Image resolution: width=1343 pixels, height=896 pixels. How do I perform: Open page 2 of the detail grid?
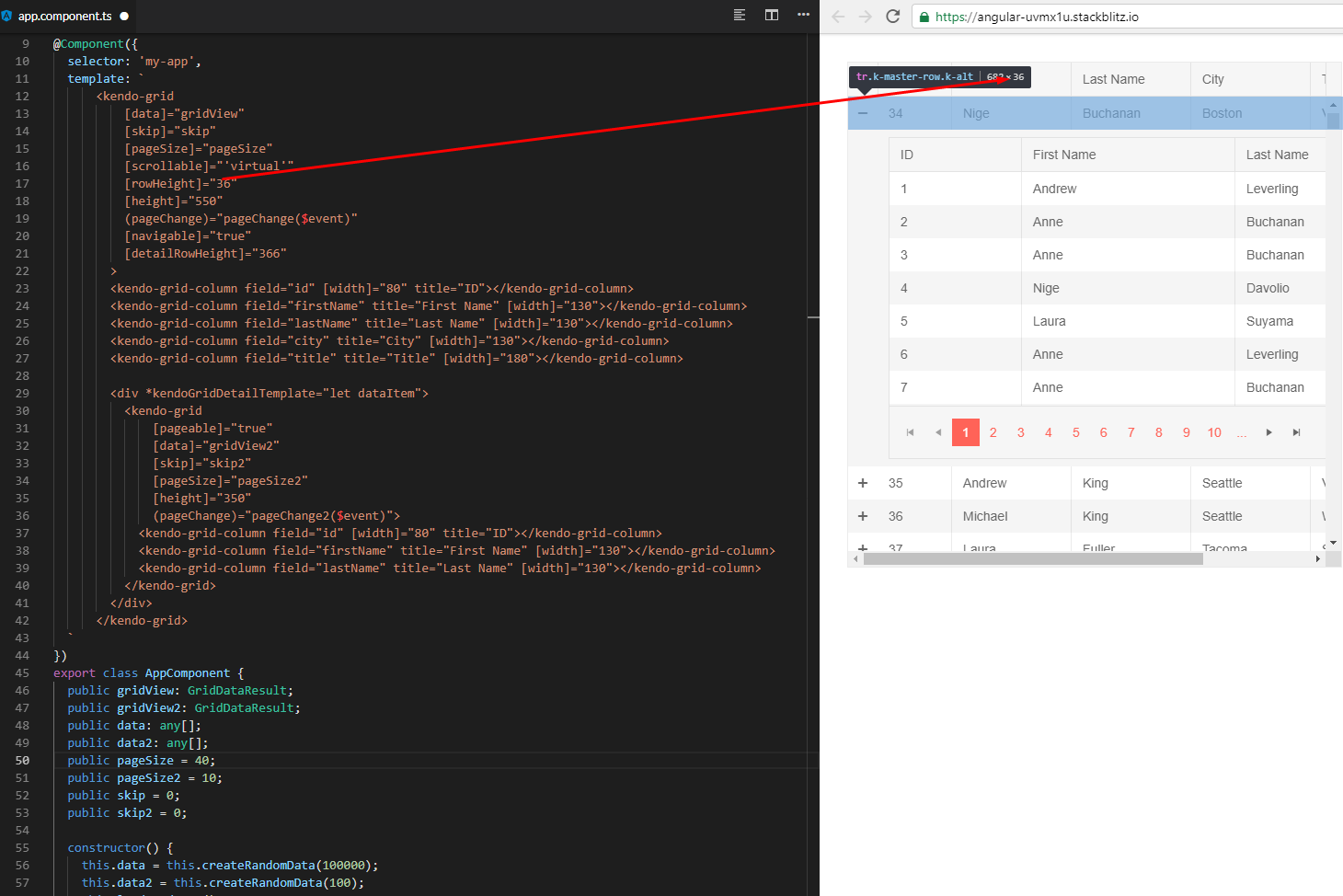[993, 431]
